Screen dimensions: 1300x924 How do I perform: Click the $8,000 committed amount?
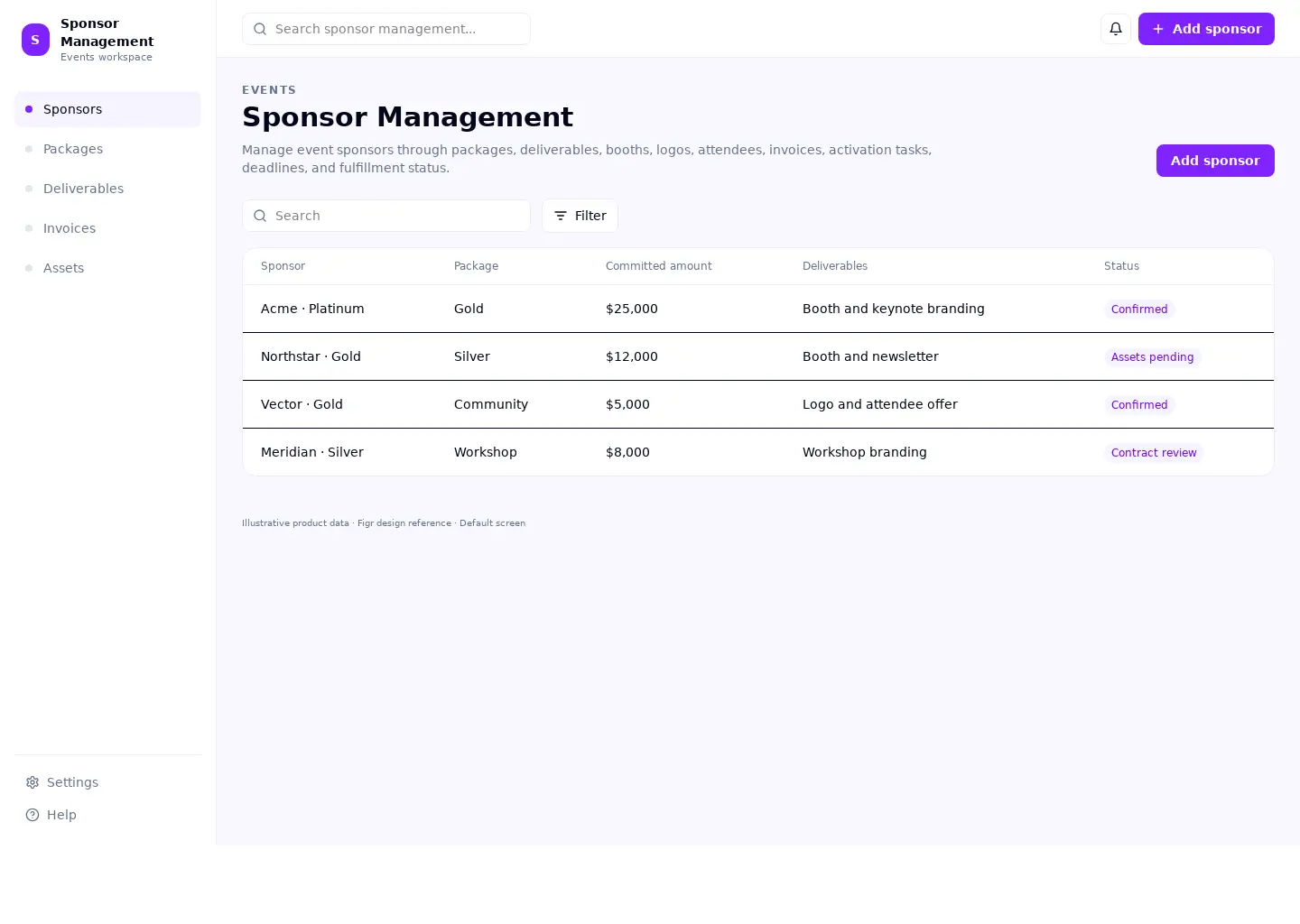[627, 452]
